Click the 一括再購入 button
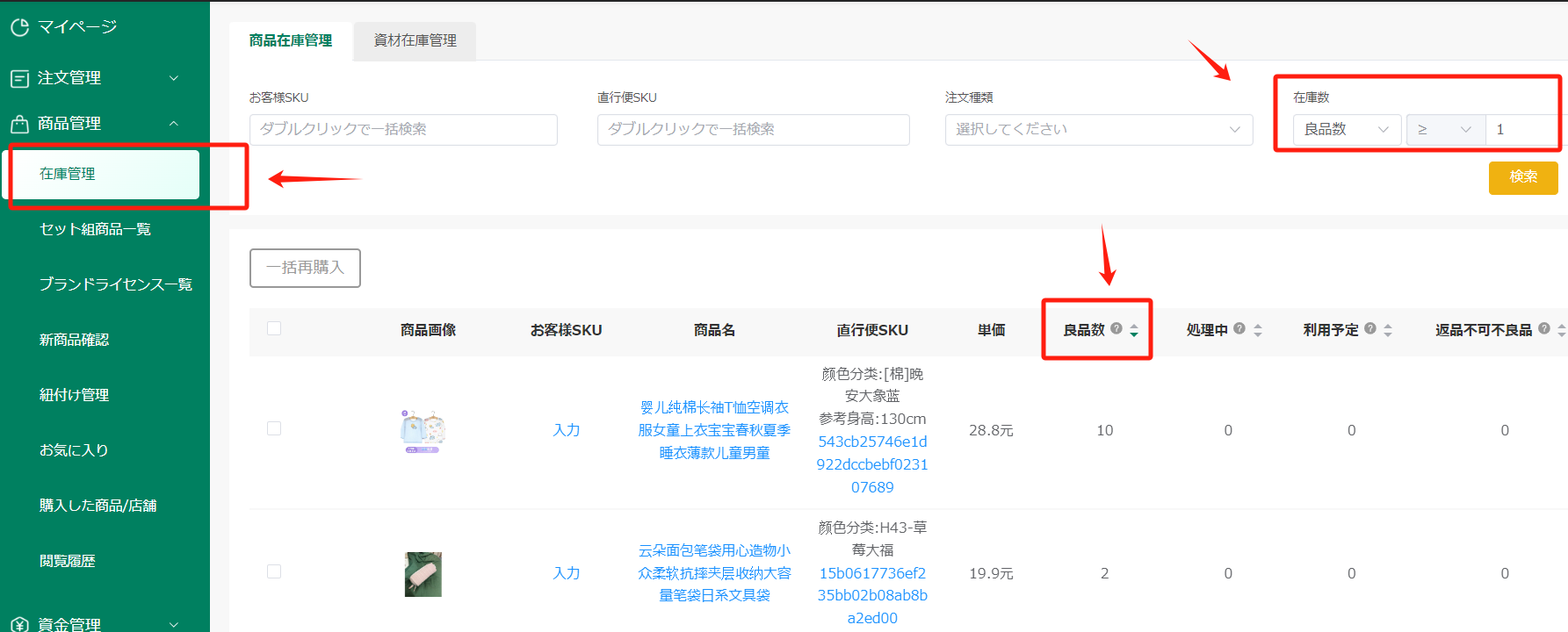1568x632 pixels. 305,268
